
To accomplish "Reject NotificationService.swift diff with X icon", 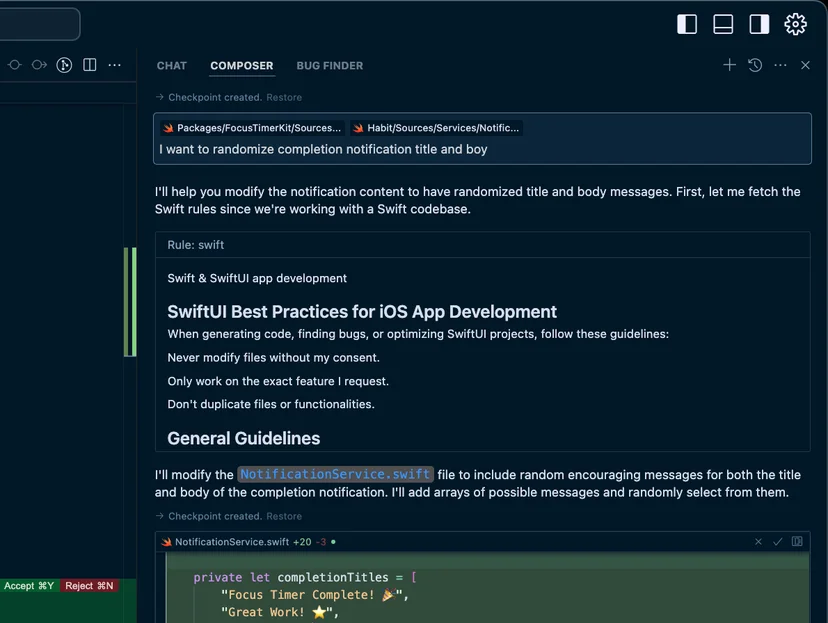I will tap(758, 542).
